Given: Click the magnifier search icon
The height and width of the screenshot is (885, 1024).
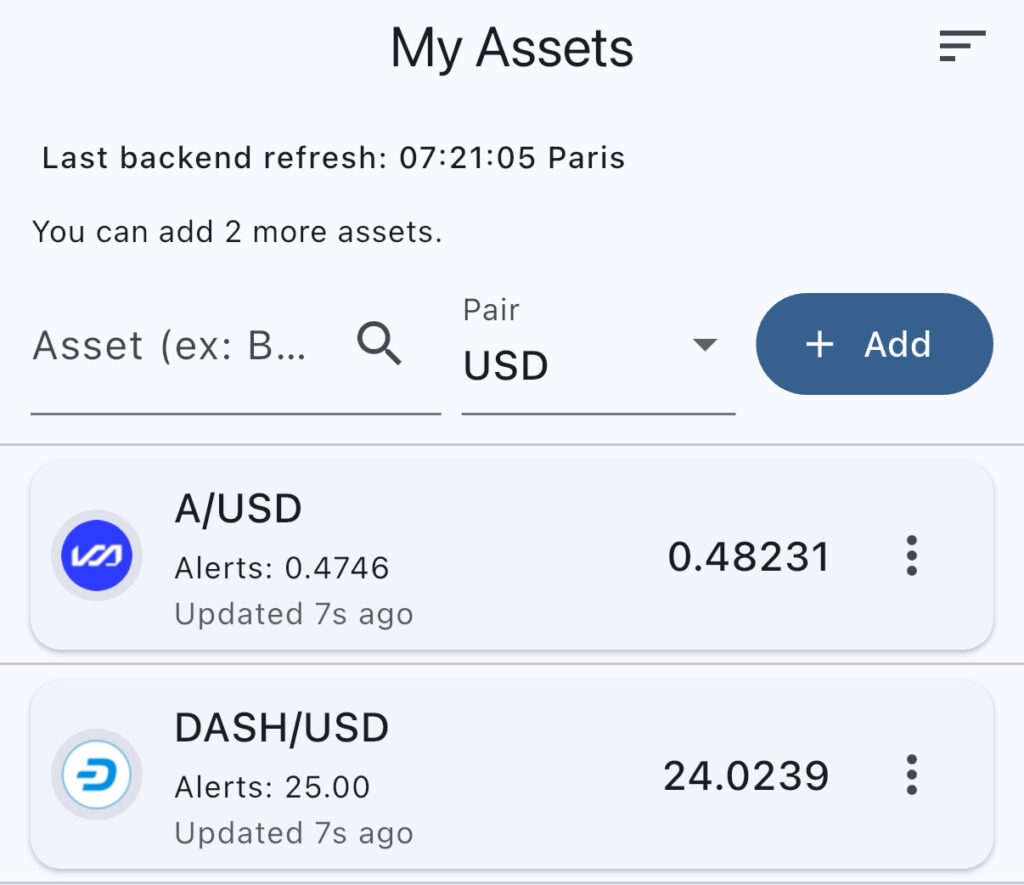Looking at the screenshot, I should [380, 345].
